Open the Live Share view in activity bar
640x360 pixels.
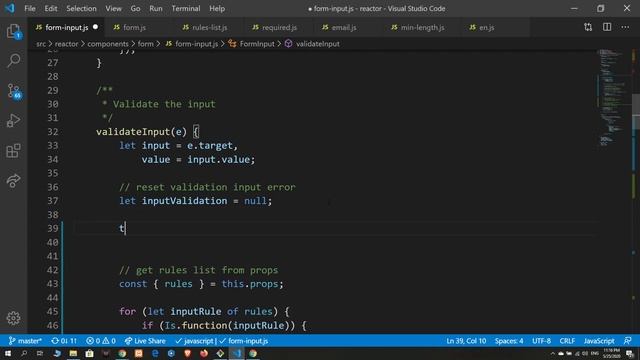tap(13, 180)
